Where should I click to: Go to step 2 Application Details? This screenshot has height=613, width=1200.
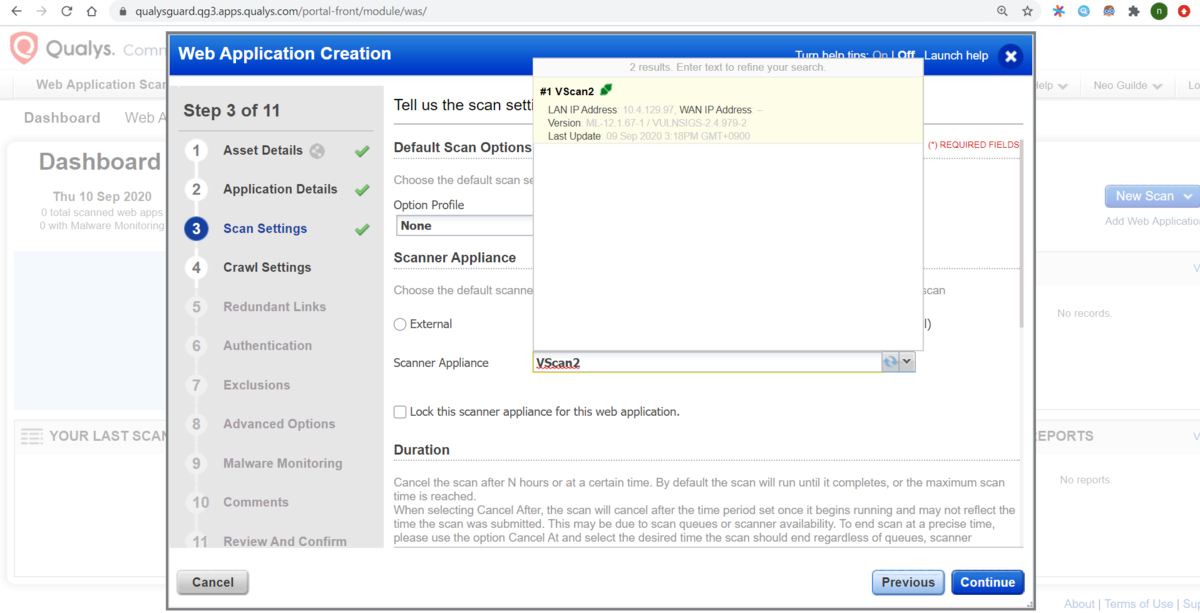tap(280, 189)
